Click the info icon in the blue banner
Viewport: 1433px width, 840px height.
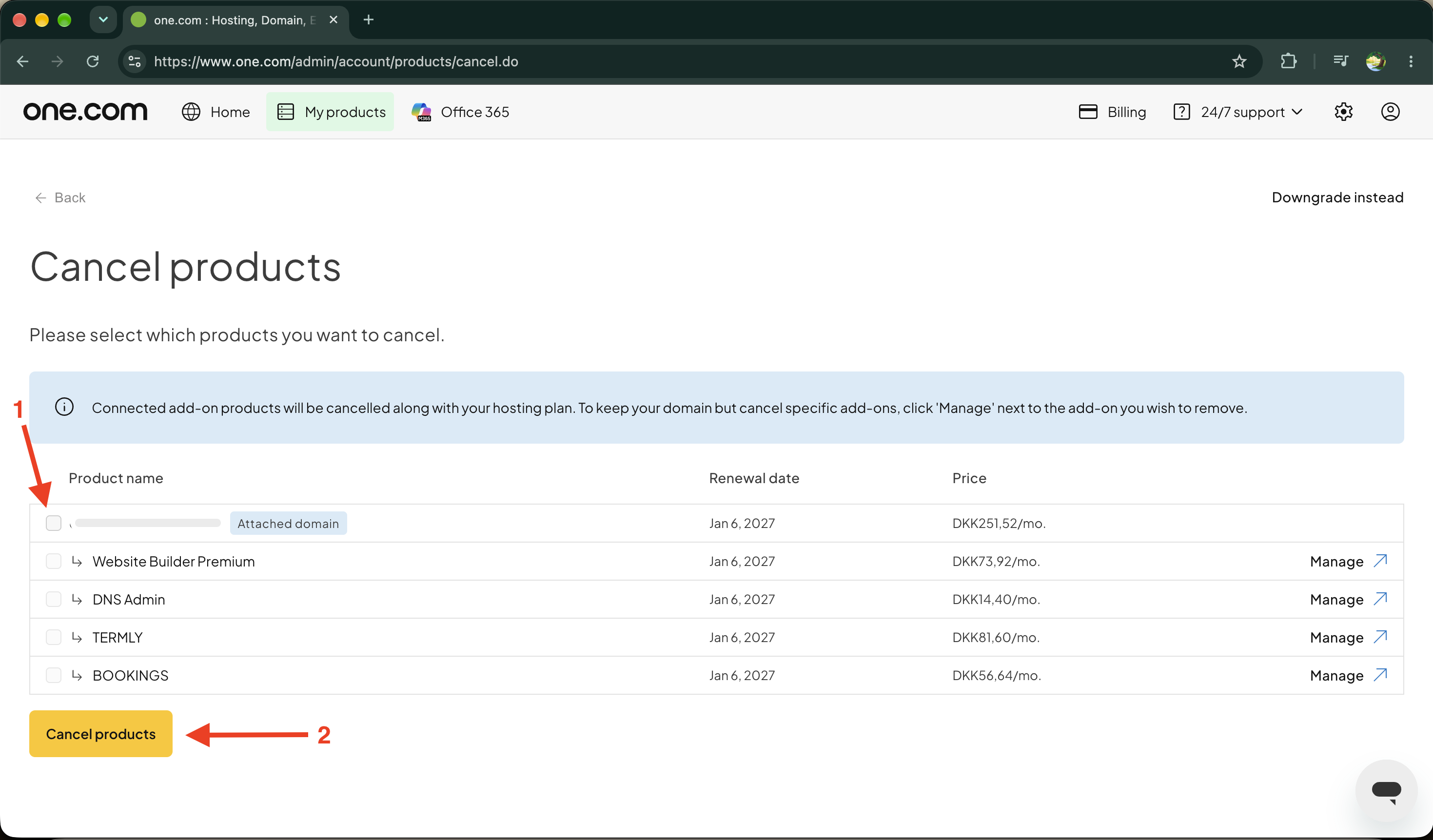click(64, 407)
